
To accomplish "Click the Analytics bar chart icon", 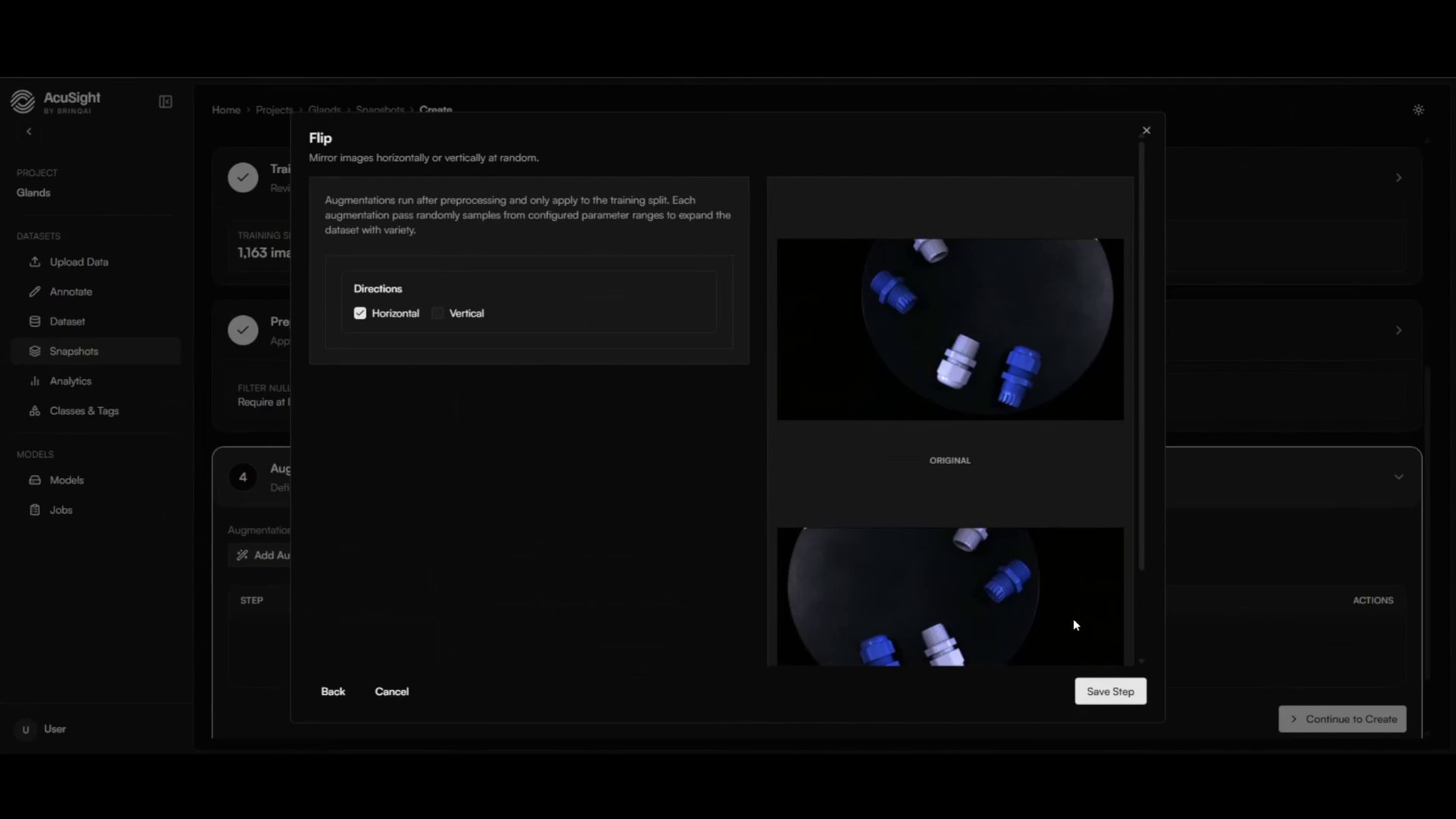I will point(35,381).
